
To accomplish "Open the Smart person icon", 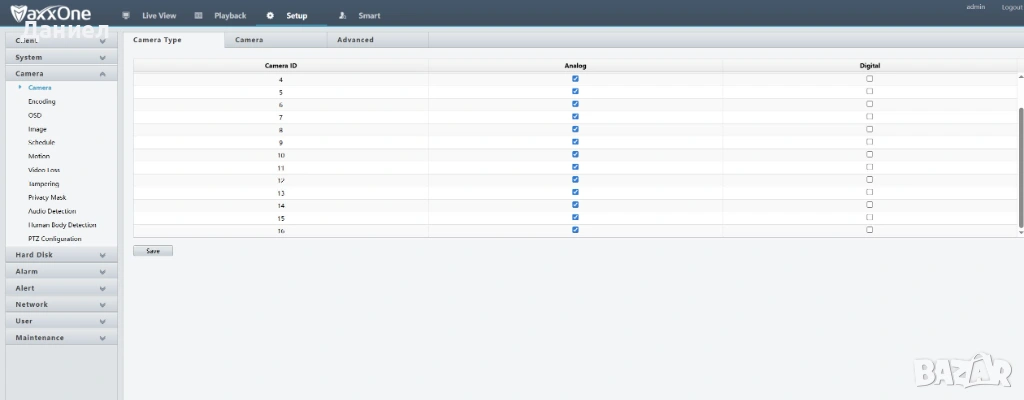I will pos(343,16).
